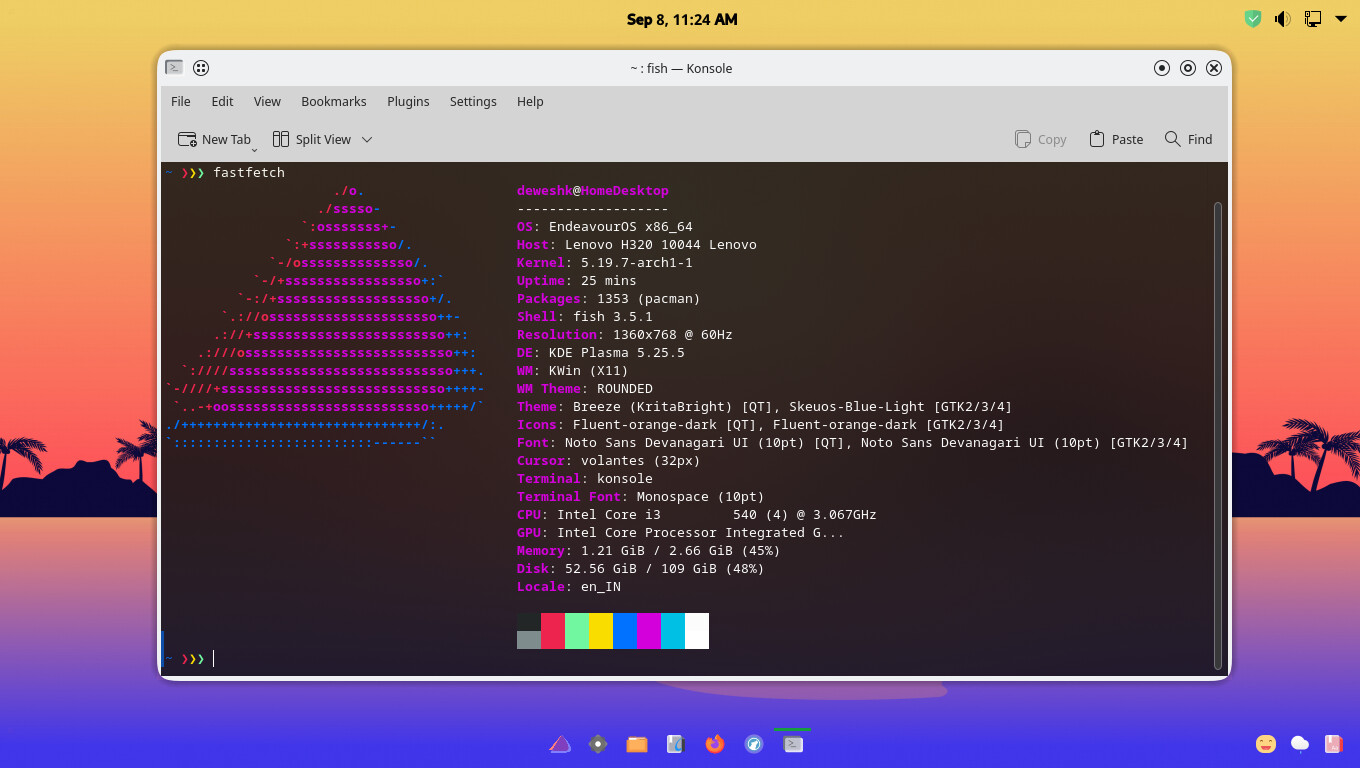Open the Plugins menu
1360x768 pixels.
click(408, 101)
